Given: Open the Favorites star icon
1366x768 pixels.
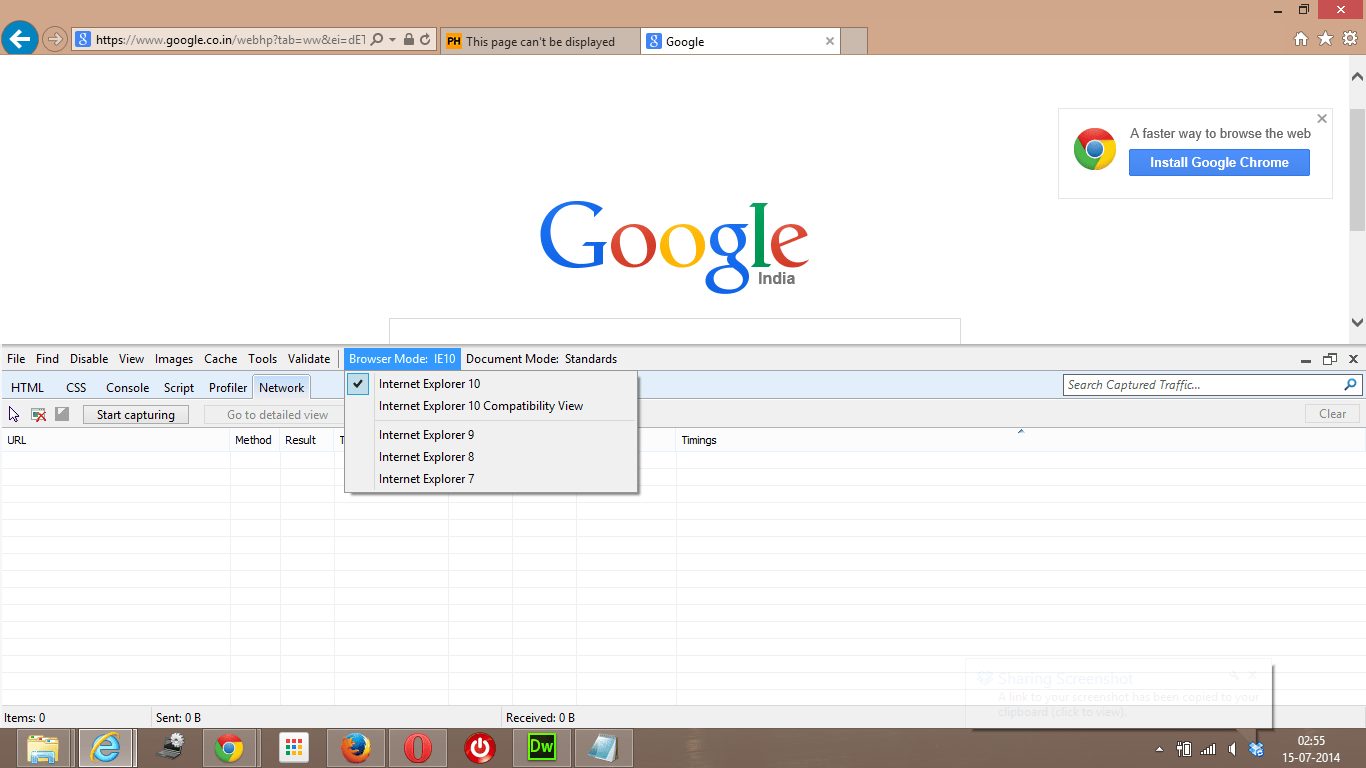Looking at the screenshot, I should click(1326, 37).
